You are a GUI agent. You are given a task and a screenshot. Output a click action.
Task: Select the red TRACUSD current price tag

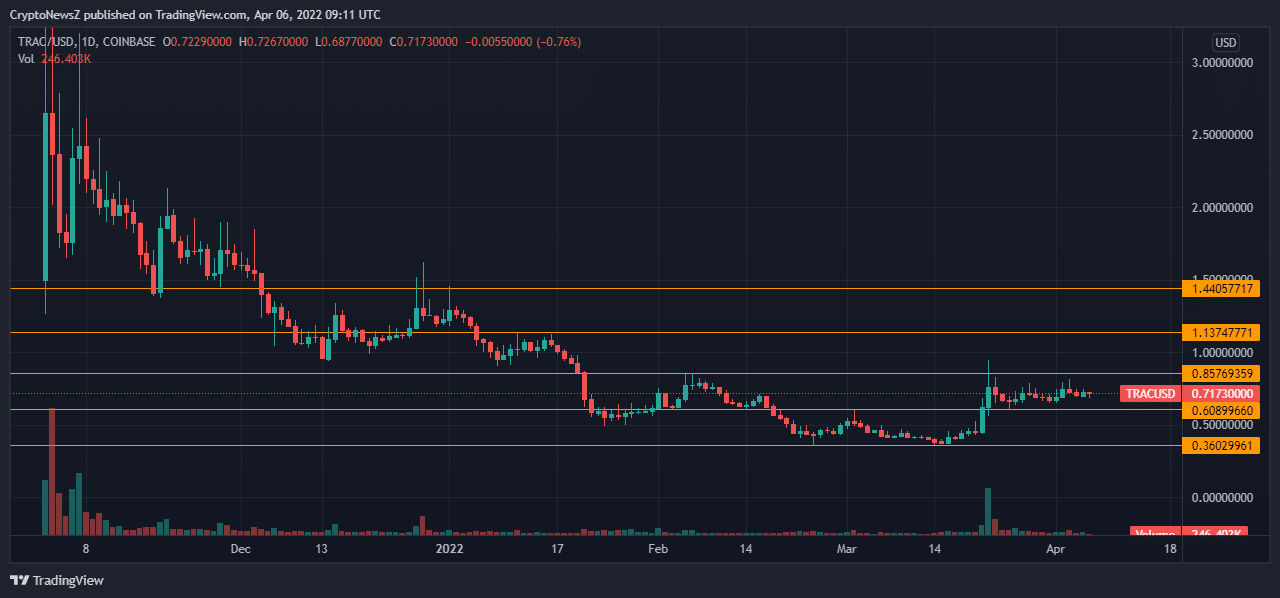tap(1150, 394)
